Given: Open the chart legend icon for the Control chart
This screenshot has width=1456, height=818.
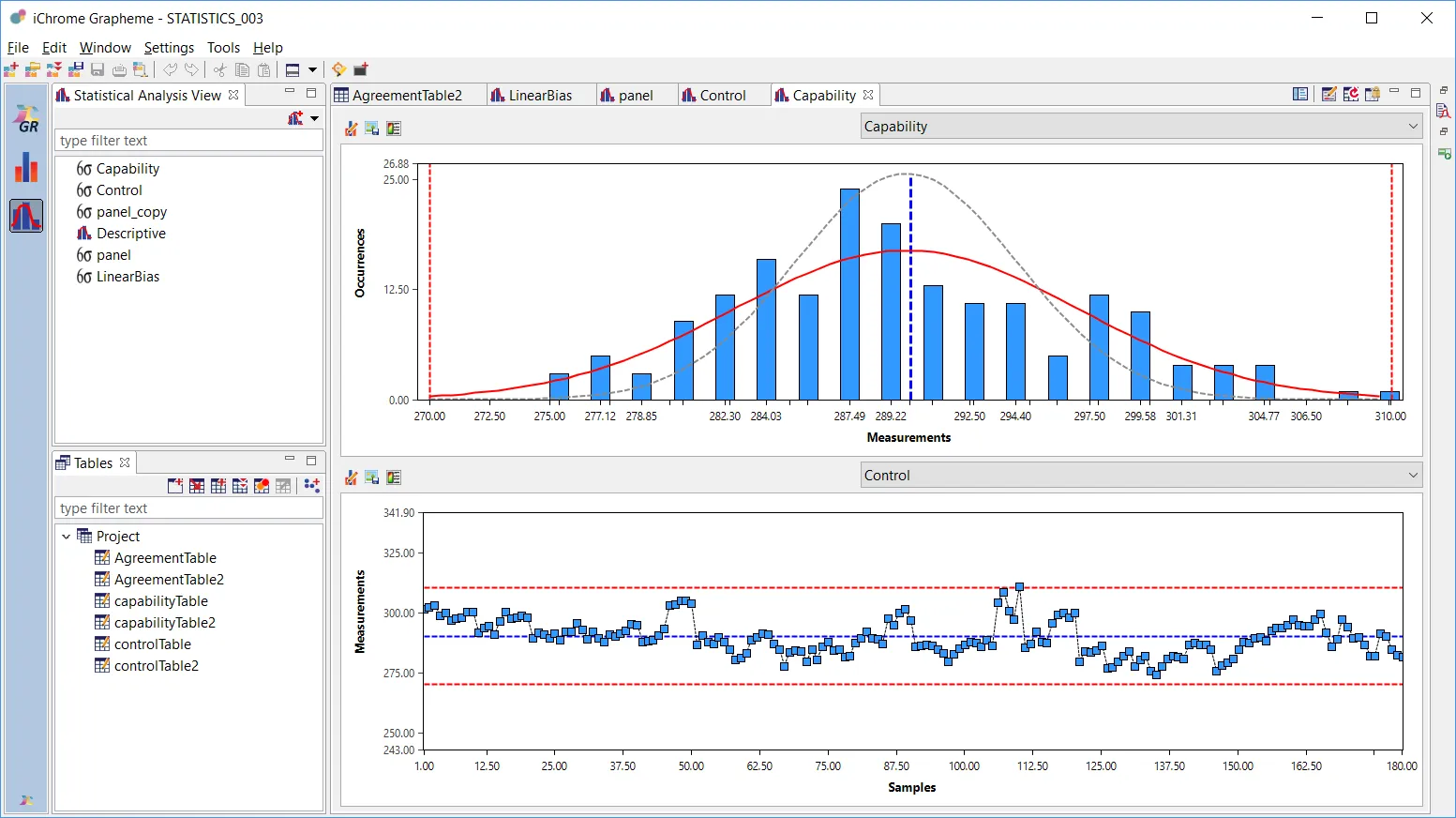Looking at the screenshot, I should tap(394, 477).
